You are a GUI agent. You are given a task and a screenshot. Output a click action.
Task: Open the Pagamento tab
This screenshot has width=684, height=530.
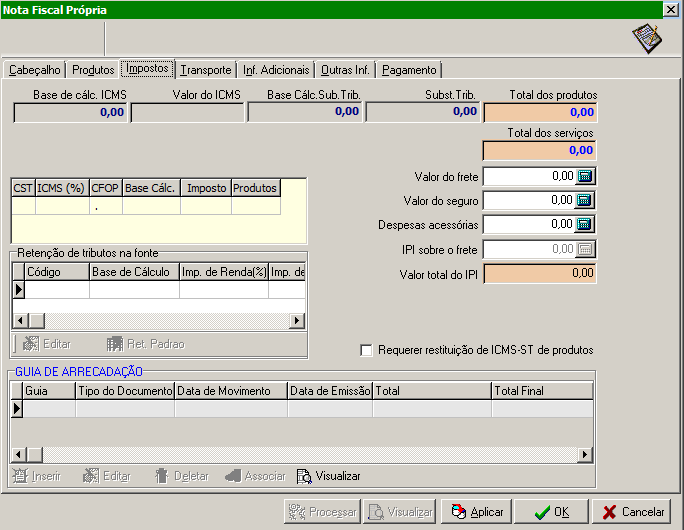click(x=409, y=70)
